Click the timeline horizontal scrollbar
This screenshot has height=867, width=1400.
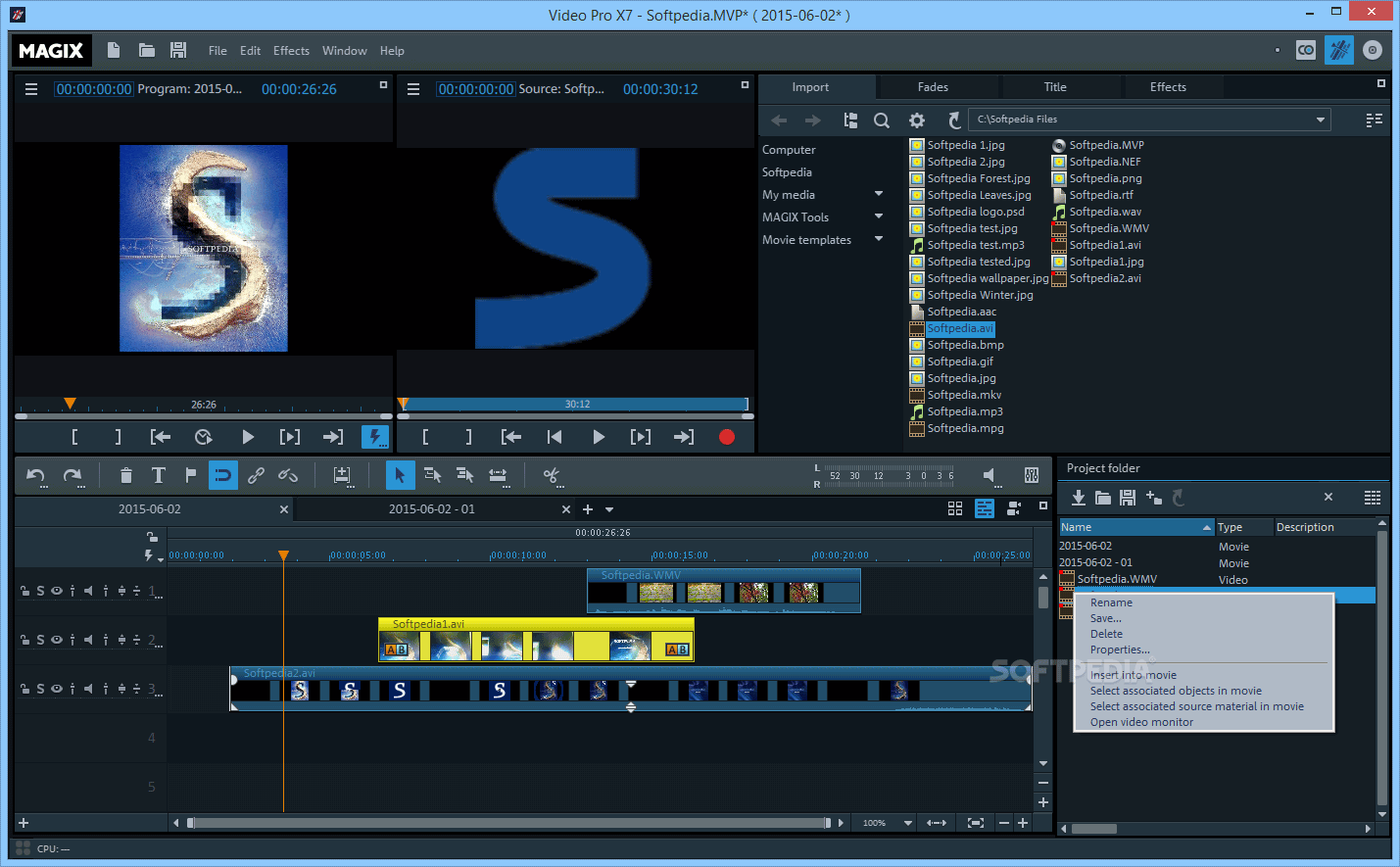(x=510, y=823)
